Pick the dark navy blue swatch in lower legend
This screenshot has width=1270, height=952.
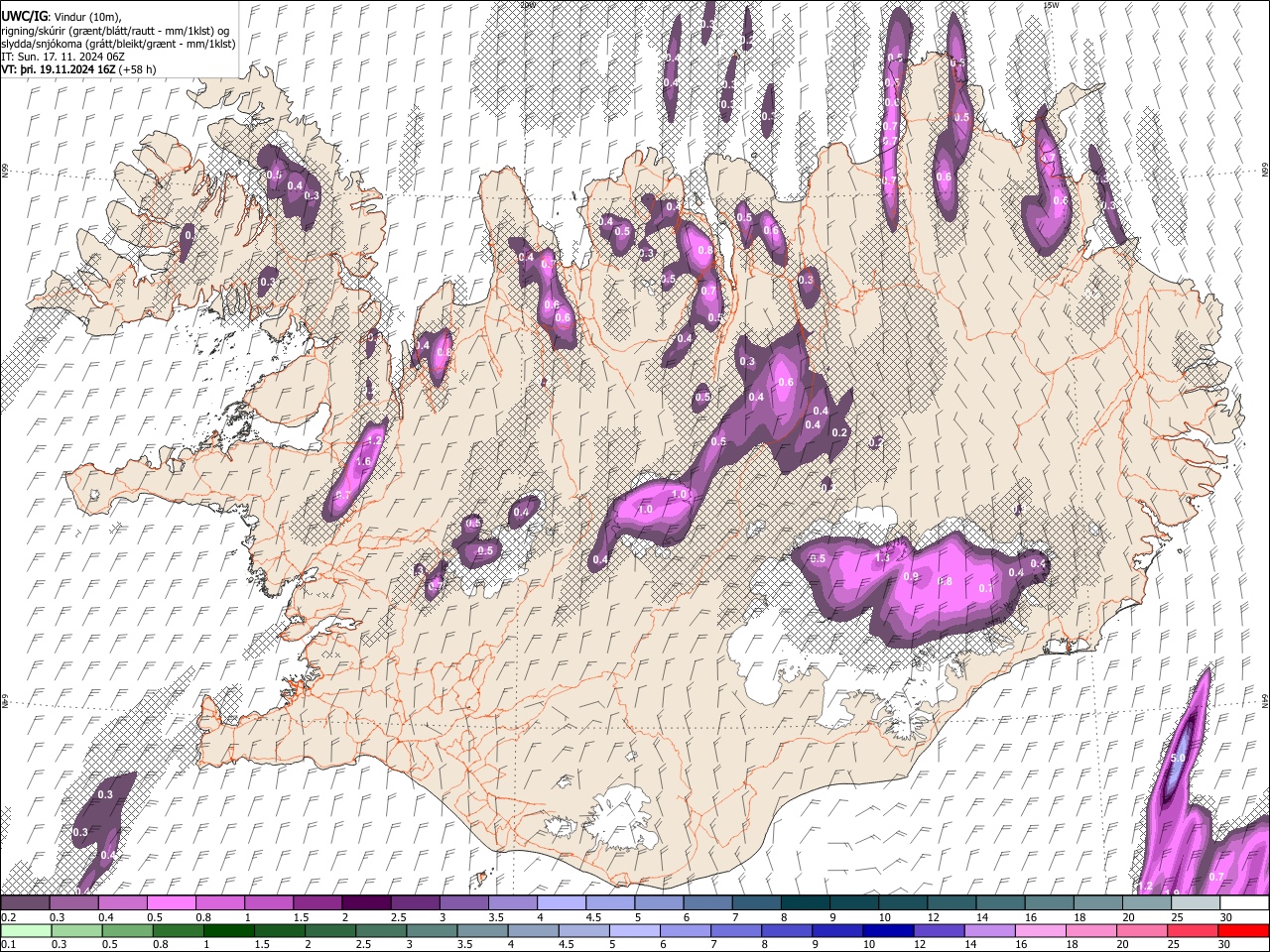coord(888,931)
